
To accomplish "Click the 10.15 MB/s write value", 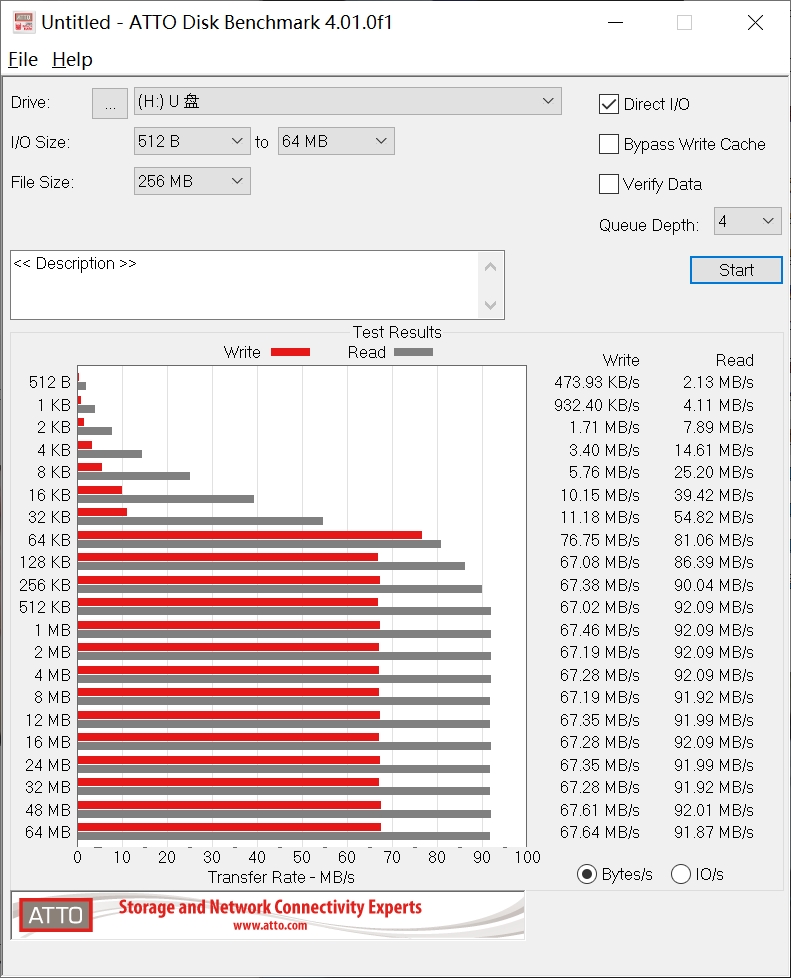I will click(x=599, y=495).
